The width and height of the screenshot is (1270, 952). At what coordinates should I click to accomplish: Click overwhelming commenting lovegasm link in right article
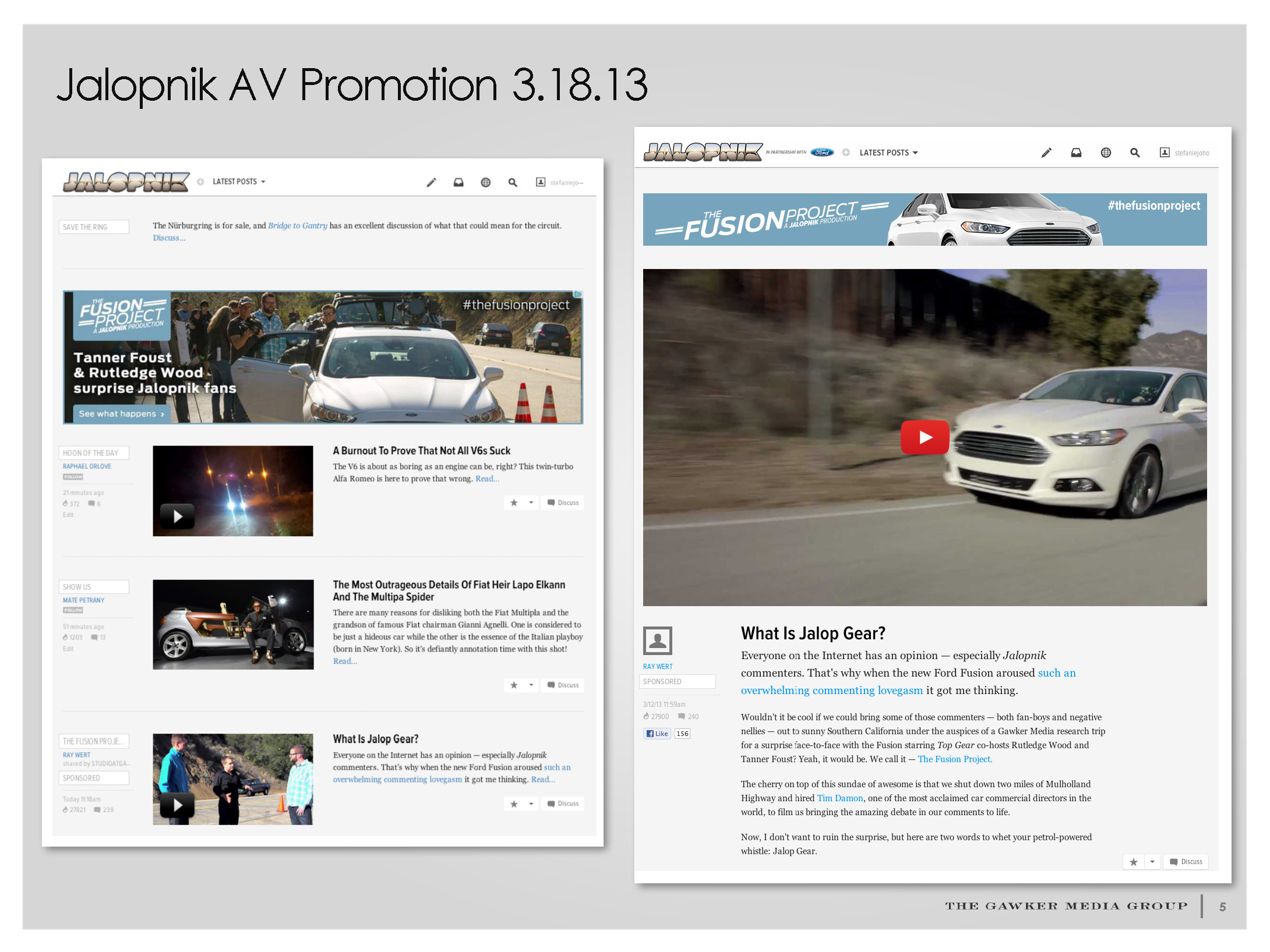click(832, 690)
